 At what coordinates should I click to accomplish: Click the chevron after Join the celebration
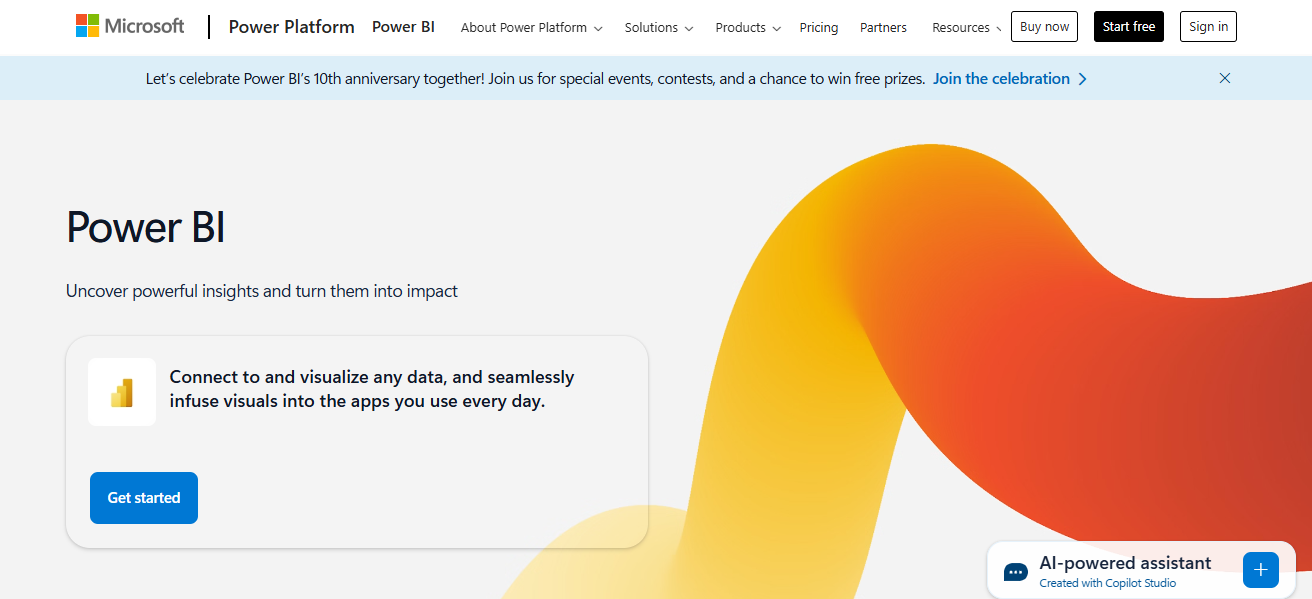click(x=1082, y=78)
